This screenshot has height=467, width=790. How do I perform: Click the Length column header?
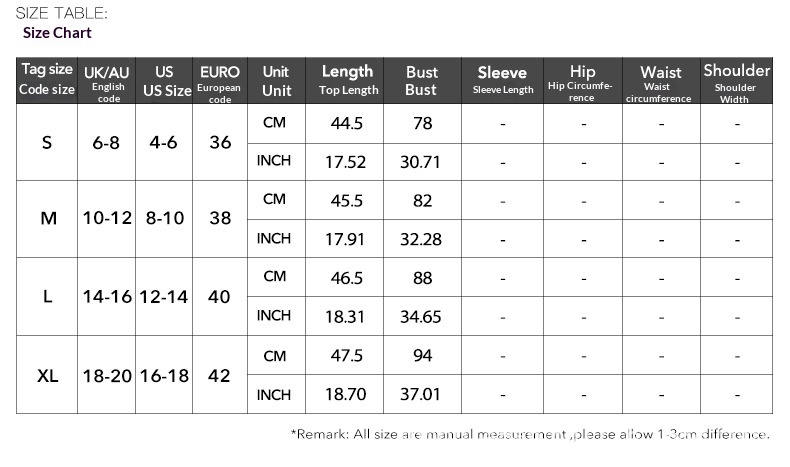(x=347, y=80)
